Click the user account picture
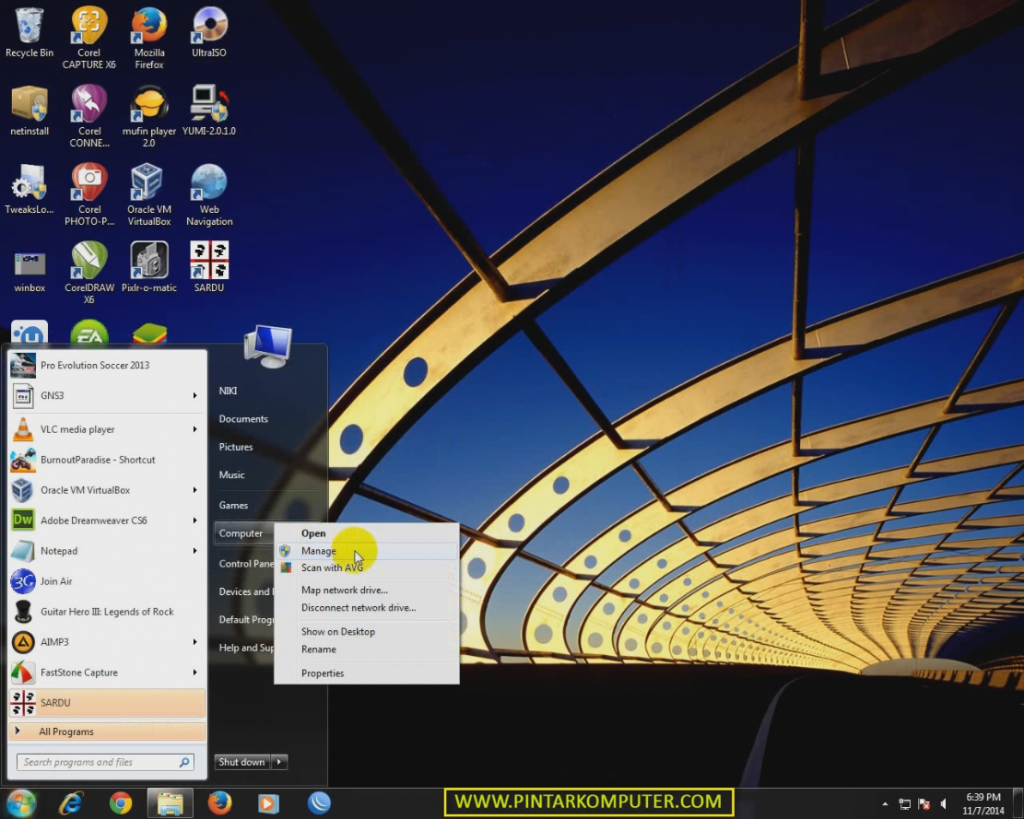Image resolution: width=1024 pixels, height=819 pixels. tap(268, 345)
